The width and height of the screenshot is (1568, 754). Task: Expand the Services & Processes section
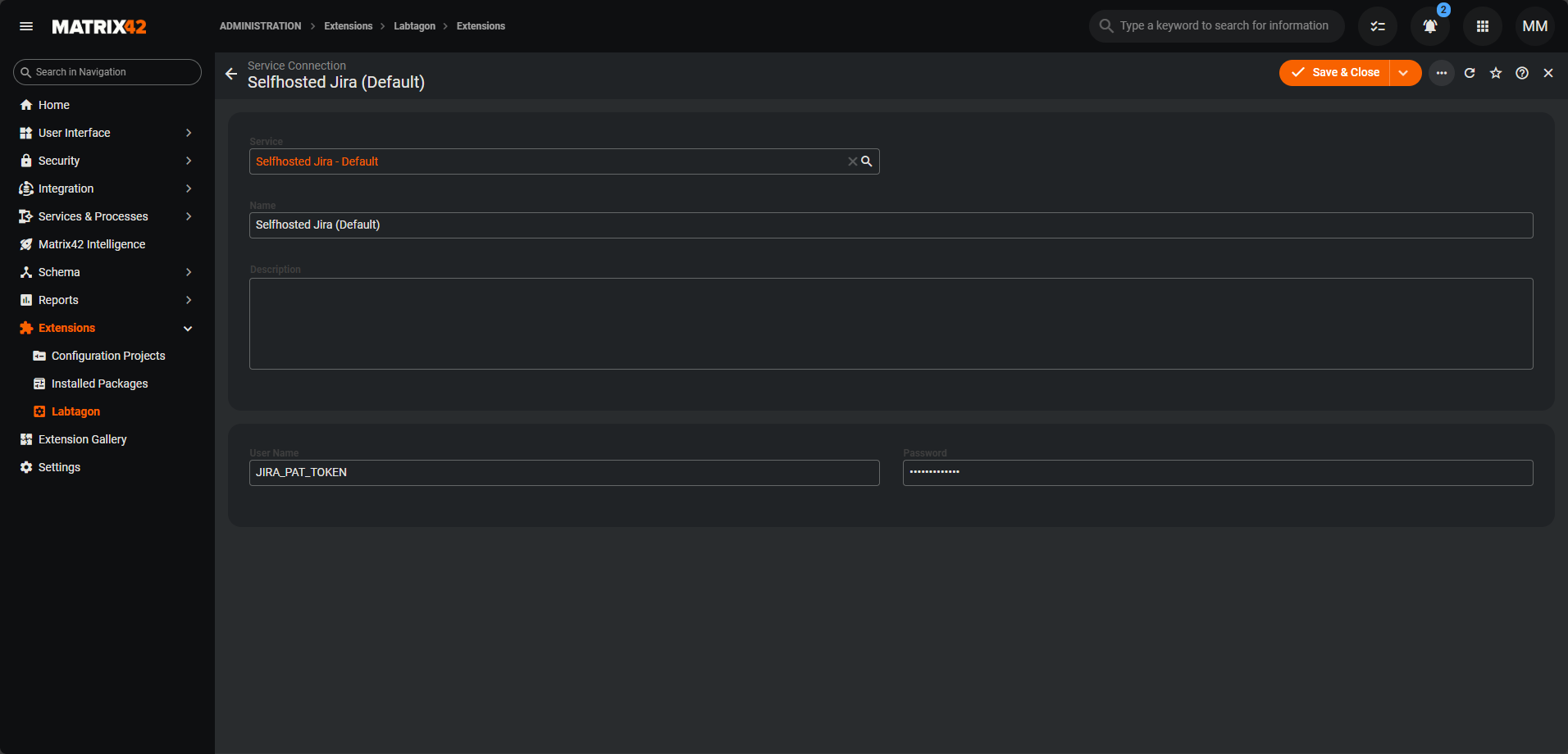189,216
